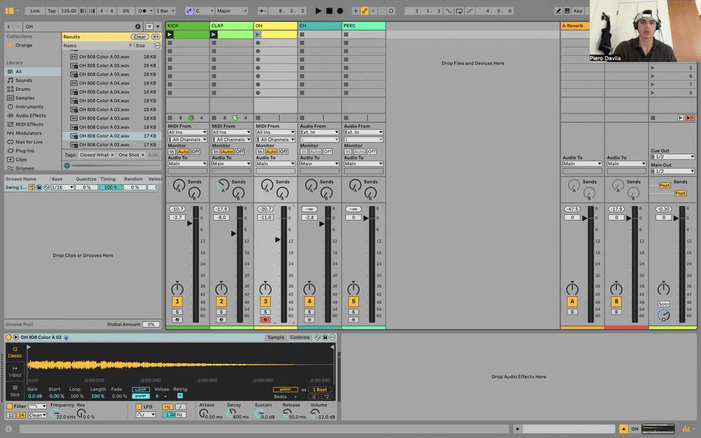
Task: Open the 1 Bar quantization dropdown
Action: pyautogui.click(x=165, y=11)
